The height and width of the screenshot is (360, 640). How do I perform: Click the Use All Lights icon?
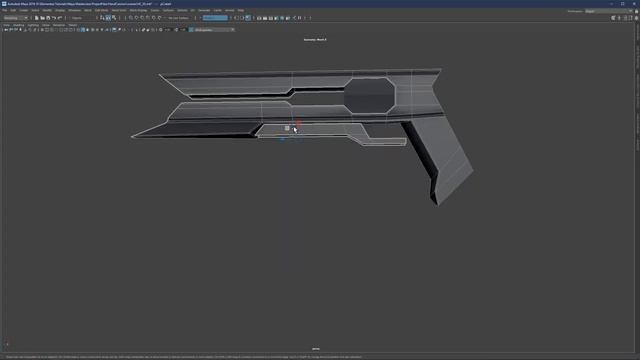tap(102, 30)
